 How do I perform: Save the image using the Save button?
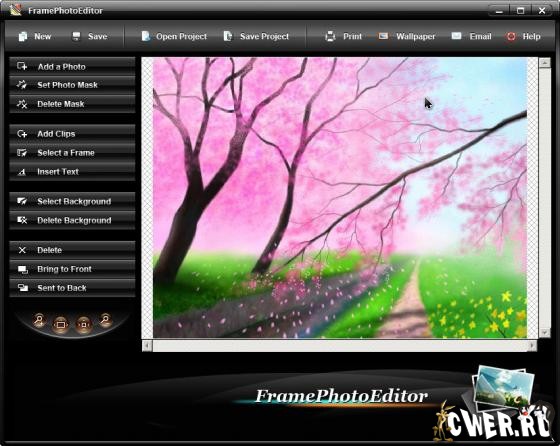point(89,36)
